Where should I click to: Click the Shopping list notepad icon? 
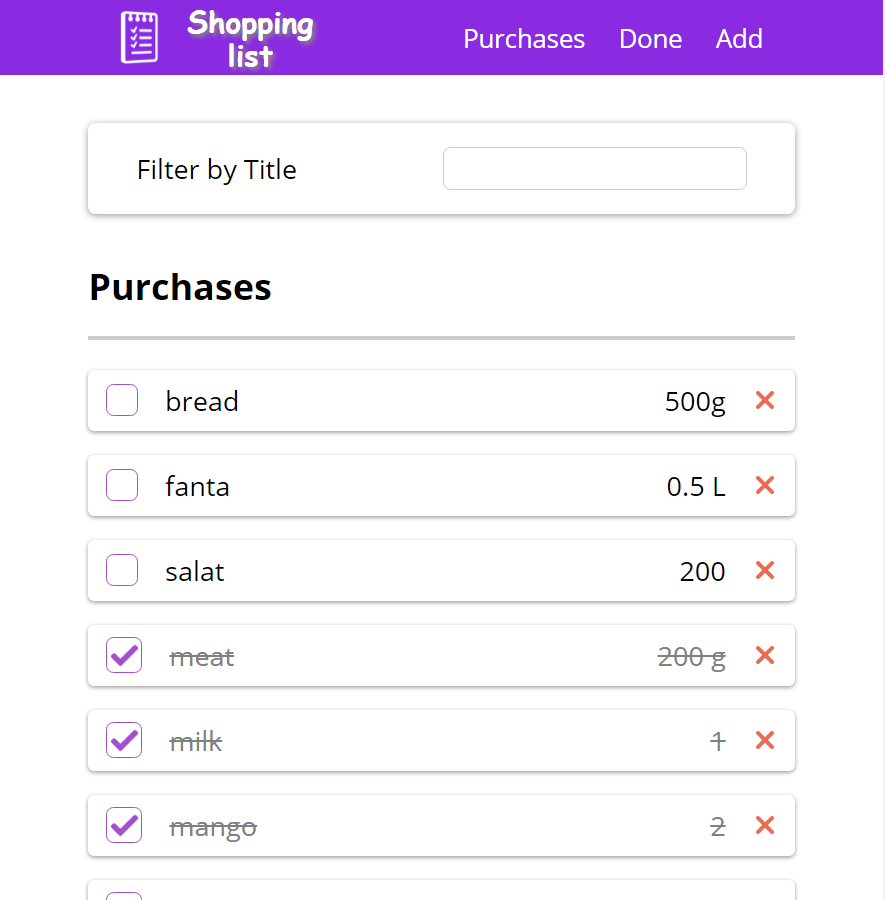tap(139, 36)
